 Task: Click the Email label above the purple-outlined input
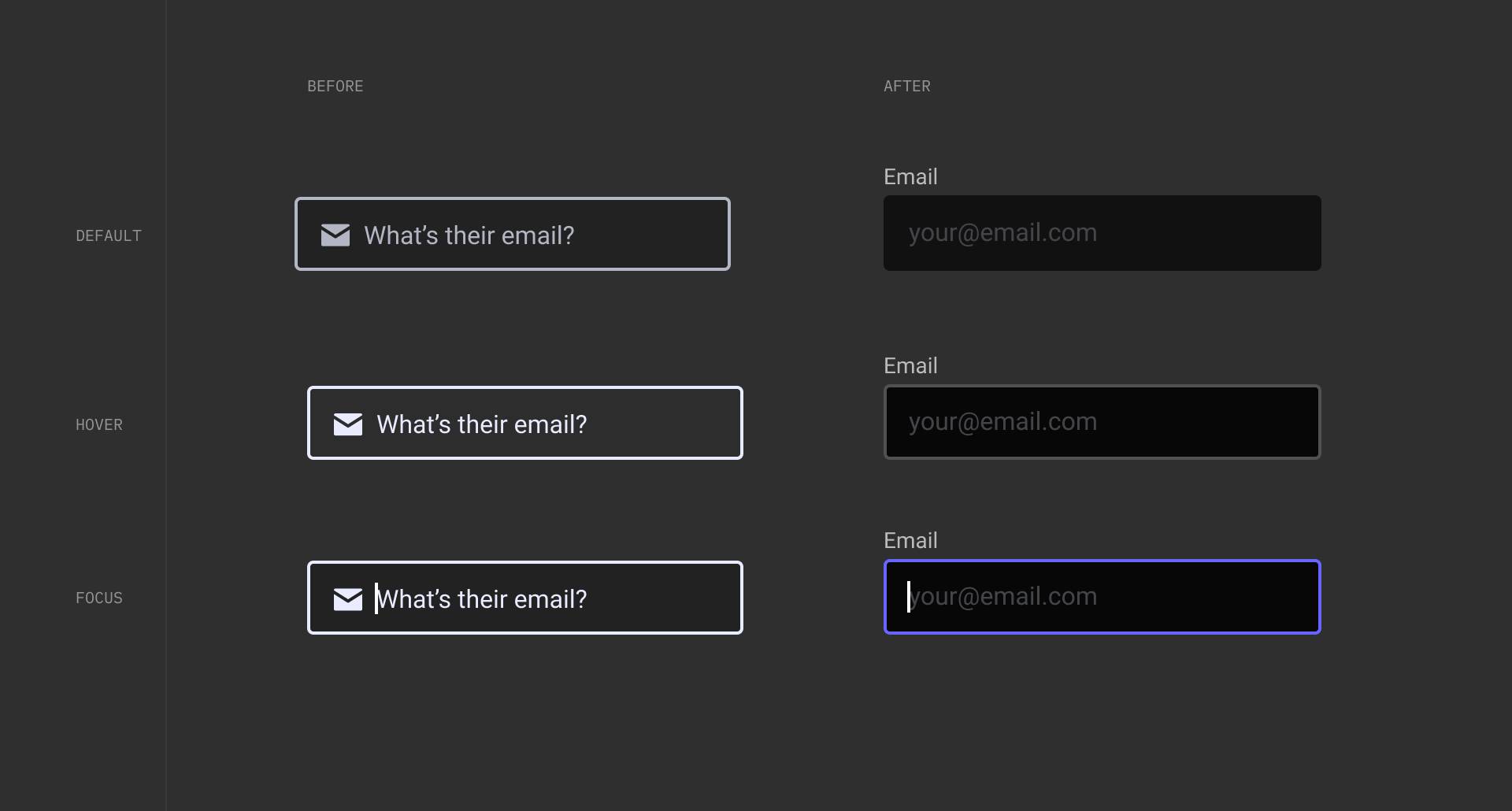pyautogui.click(x=910, y=541)
